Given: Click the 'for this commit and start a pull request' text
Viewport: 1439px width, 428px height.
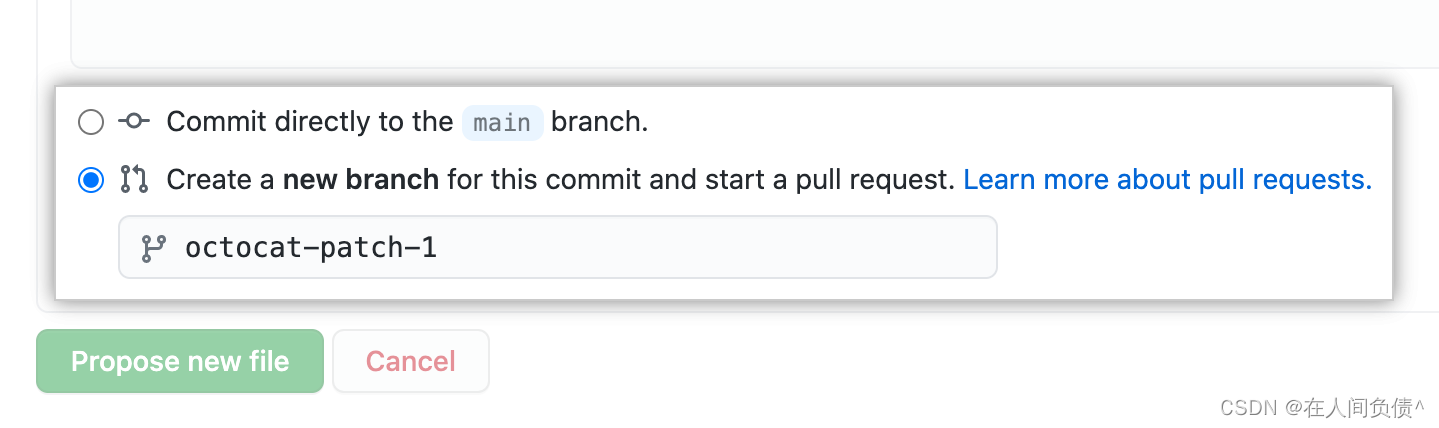Looking at the screenshot, I should click(x=701, y=180).
